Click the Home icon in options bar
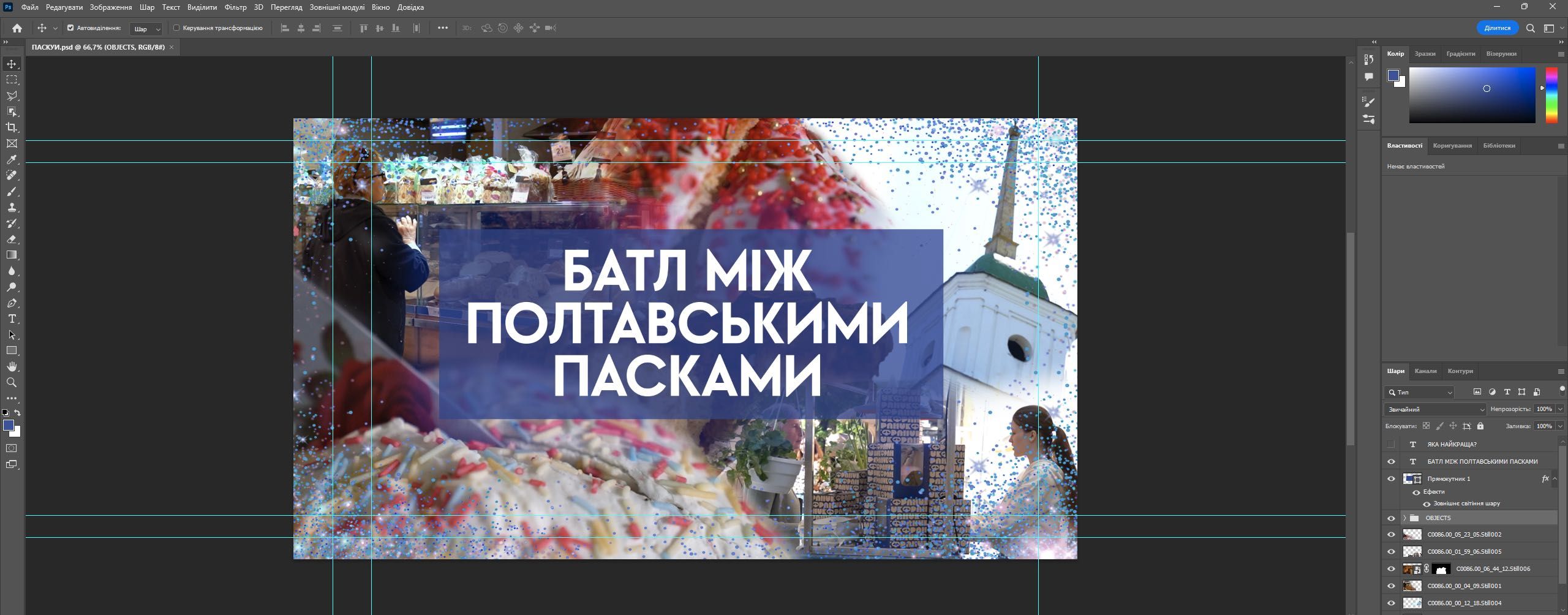Image resolution: width=1568 pixels, height=615 pixels. (17, 28)
